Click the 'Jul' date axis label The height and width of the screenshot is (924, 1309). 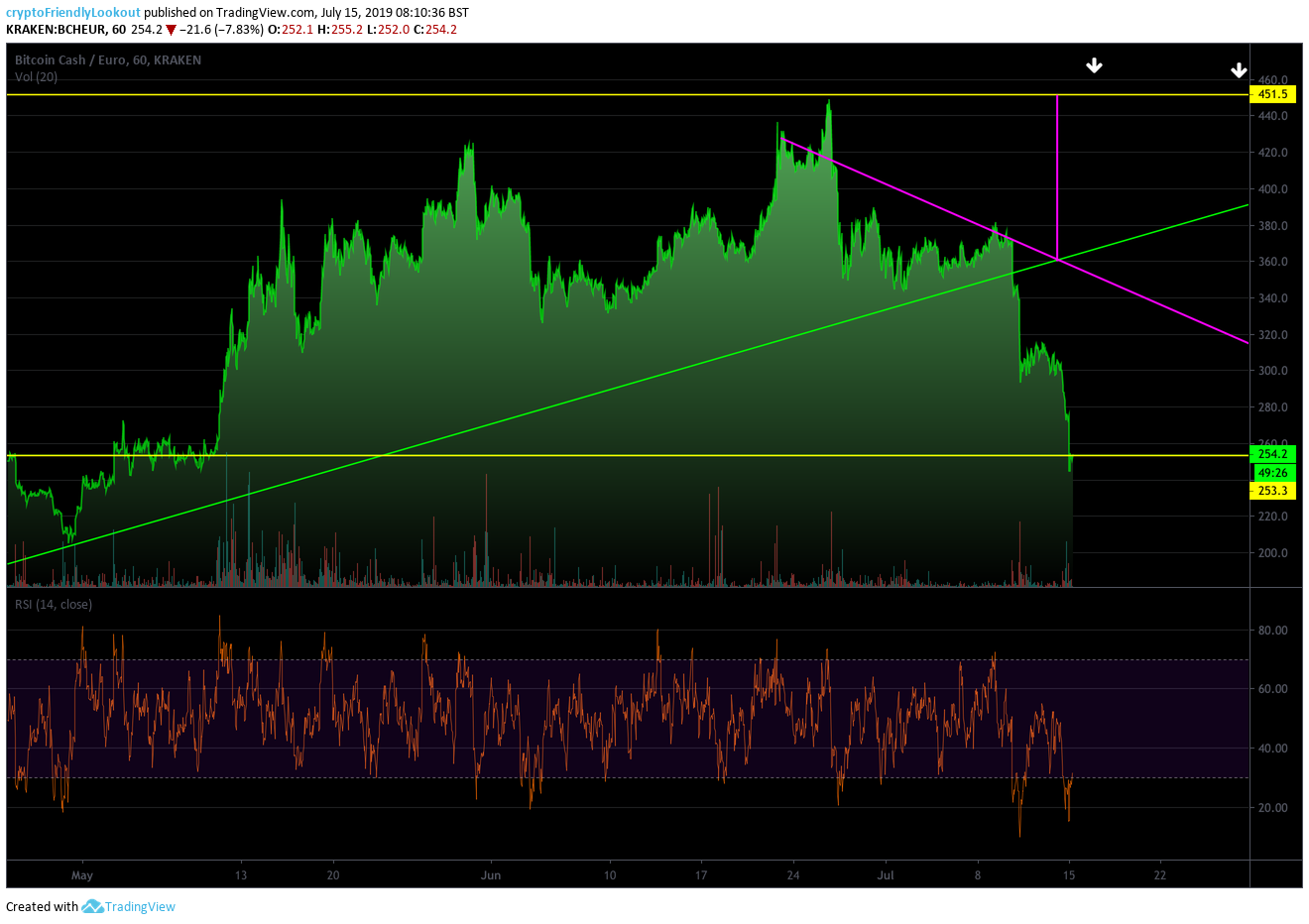click(886, 875)
